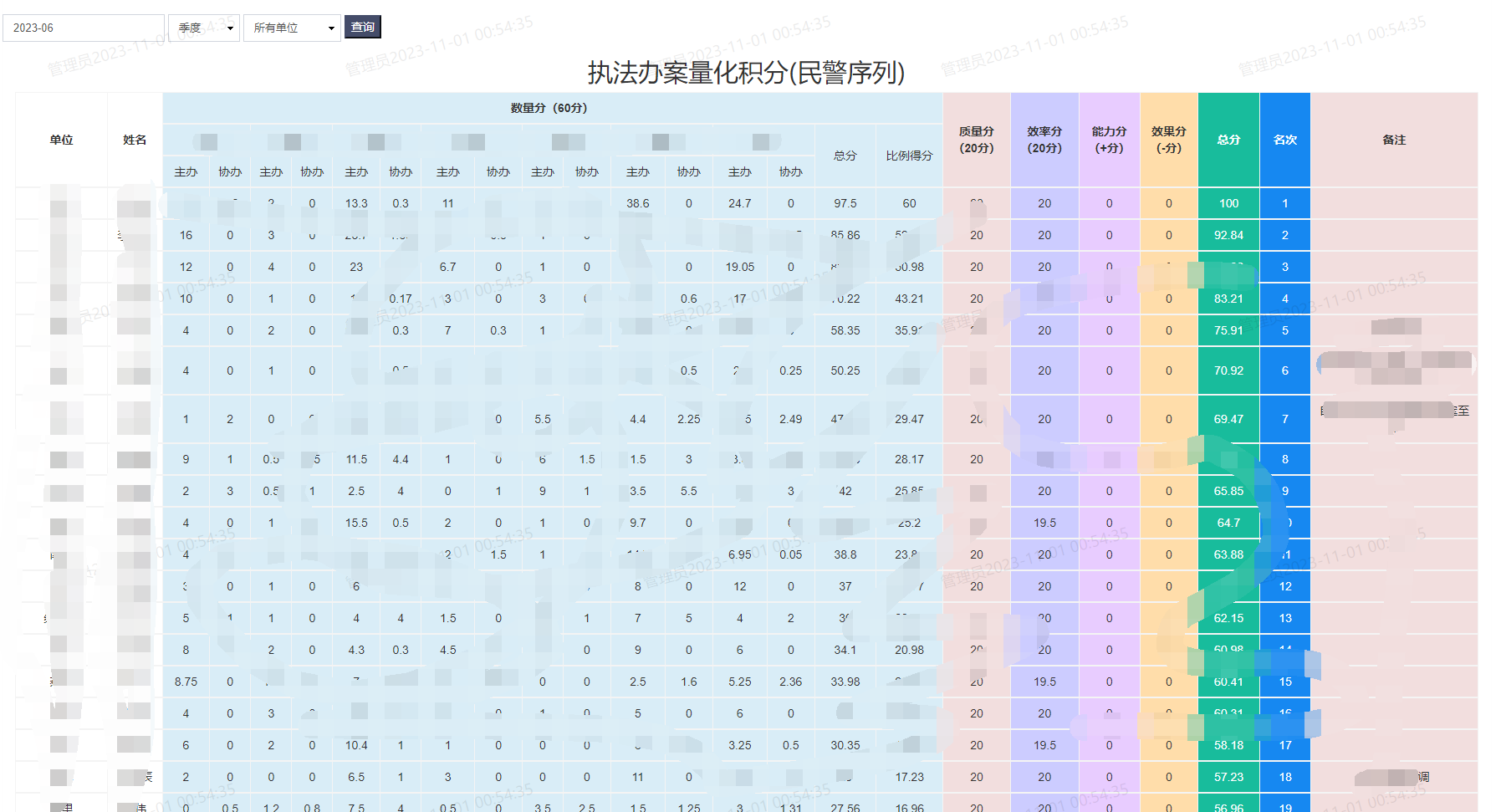The height and width of the screenshot is (812, 1501).
Task: Click rank 18 in the 名次 column
Action: coord(1284,777)
